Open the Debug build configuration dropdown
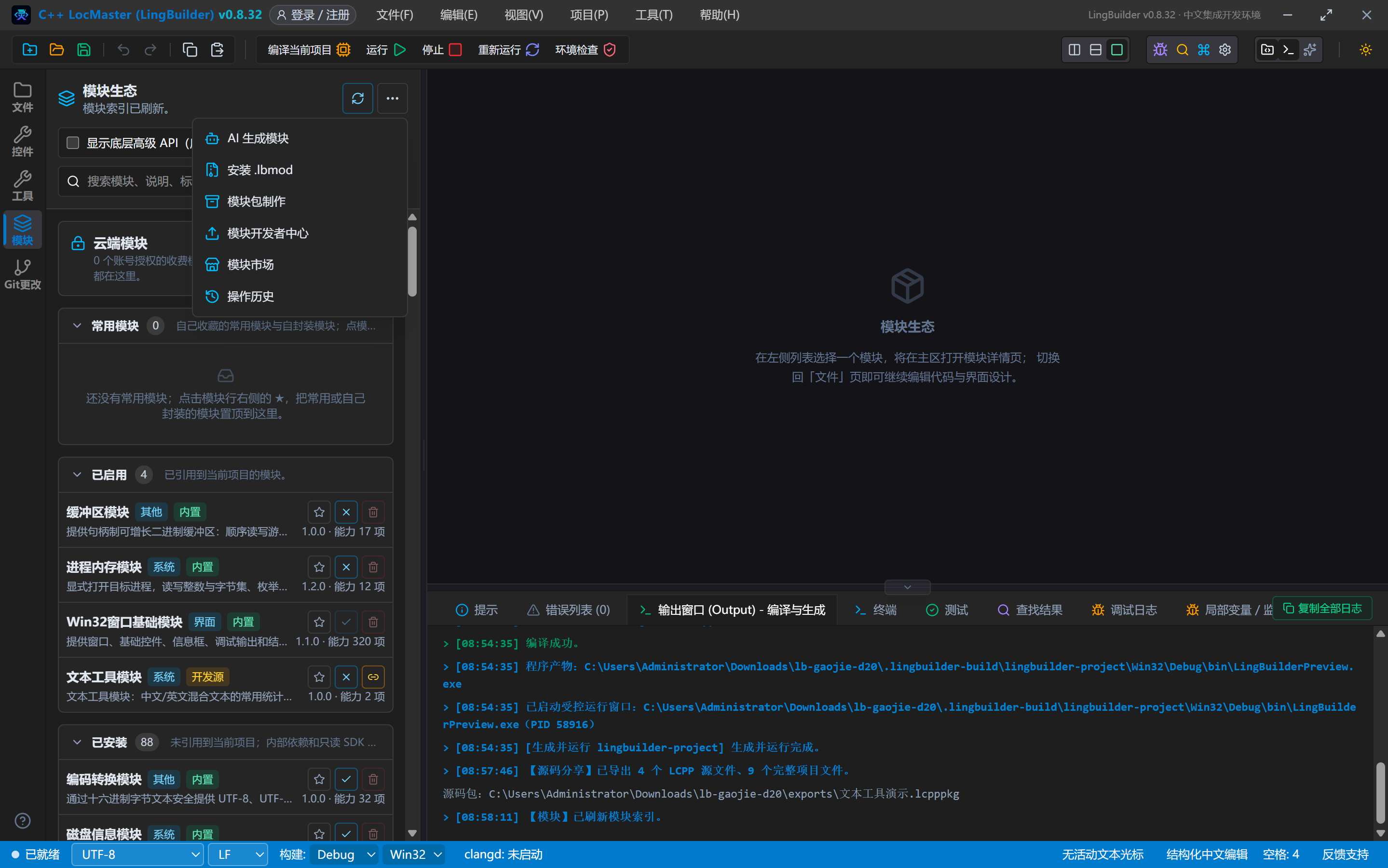 (x=344, y=855)
